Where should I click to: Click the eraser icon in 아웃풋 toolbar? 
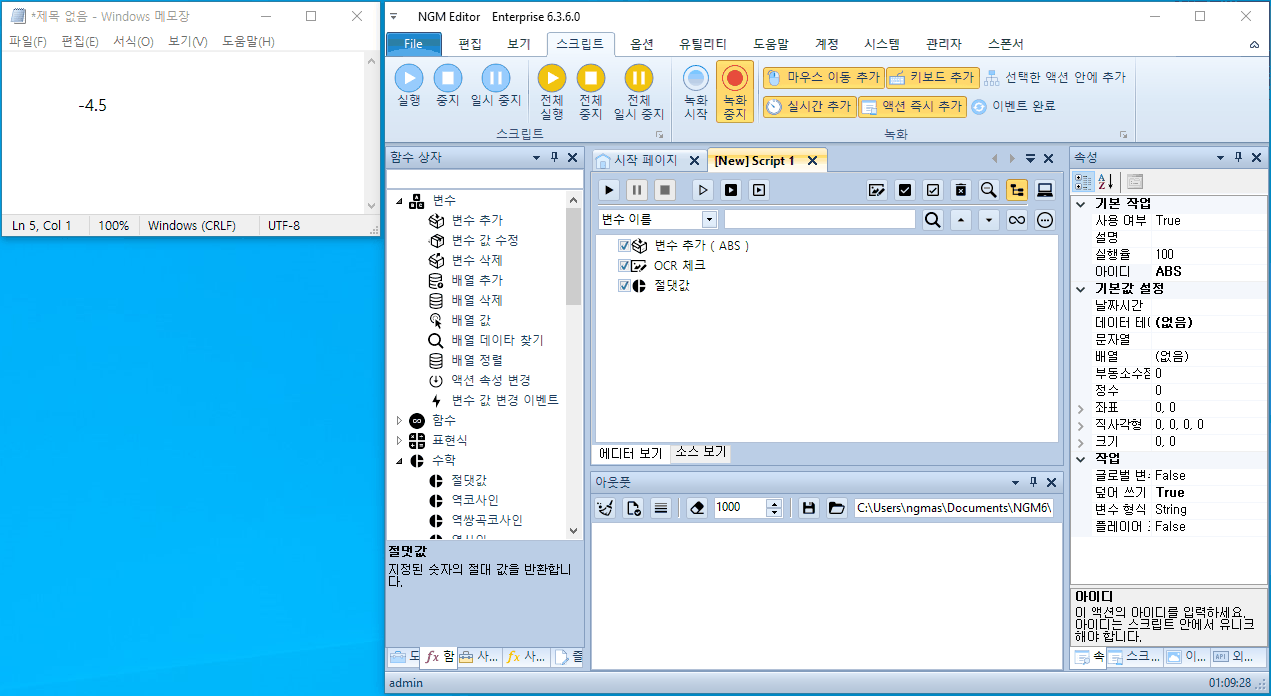[697, 508]
